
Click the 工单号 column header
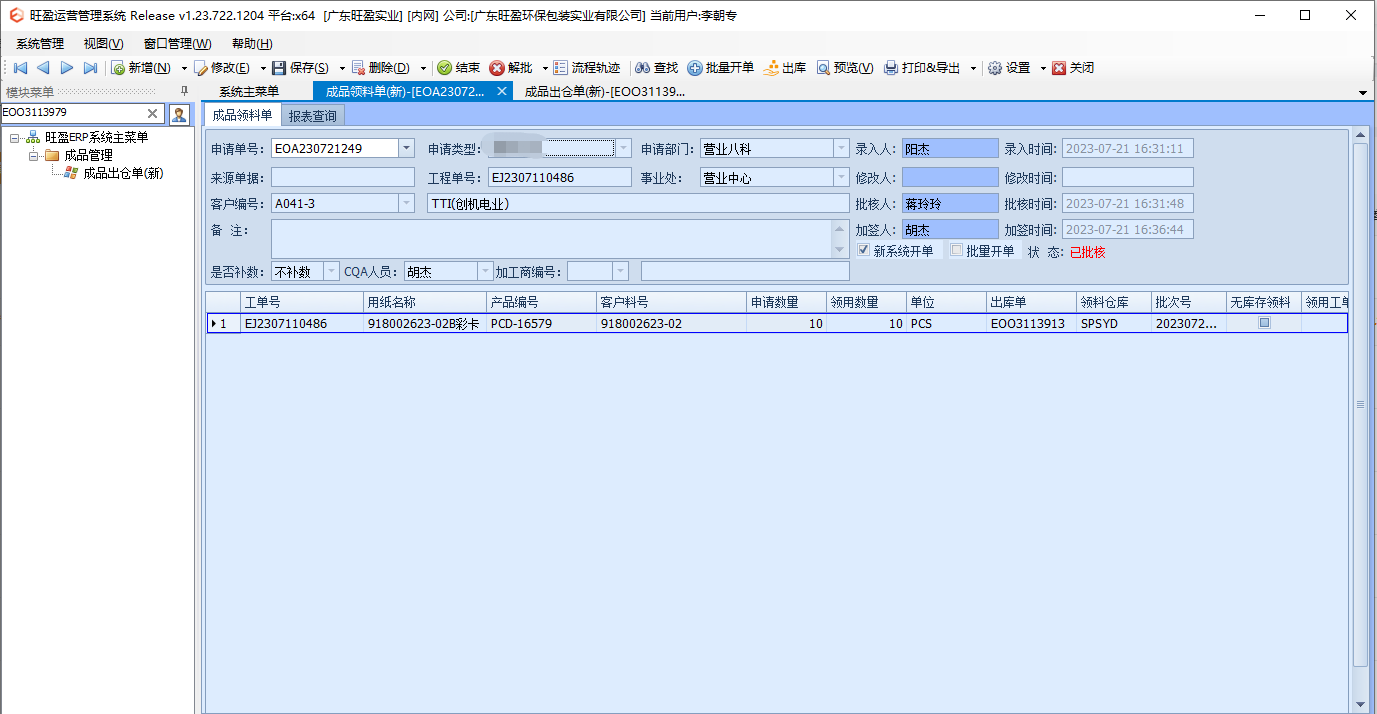pos(302,302)
